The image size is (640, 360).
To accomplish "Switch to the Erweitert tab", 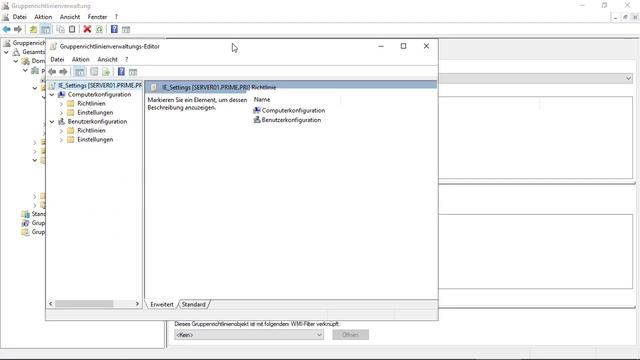I will tap(162, 304).
